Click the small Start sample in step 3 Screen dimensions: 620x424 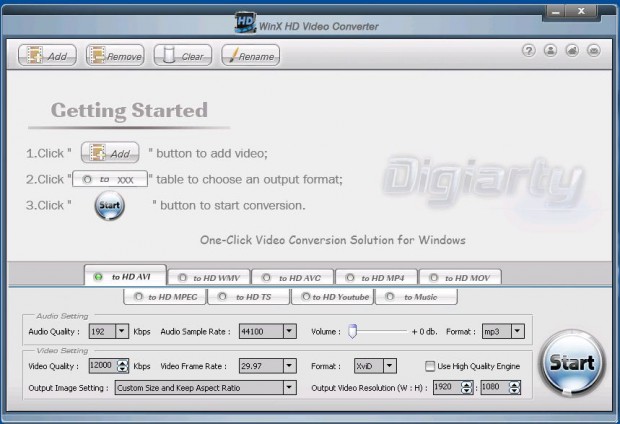pyautogui.click(x=110, y=205)
